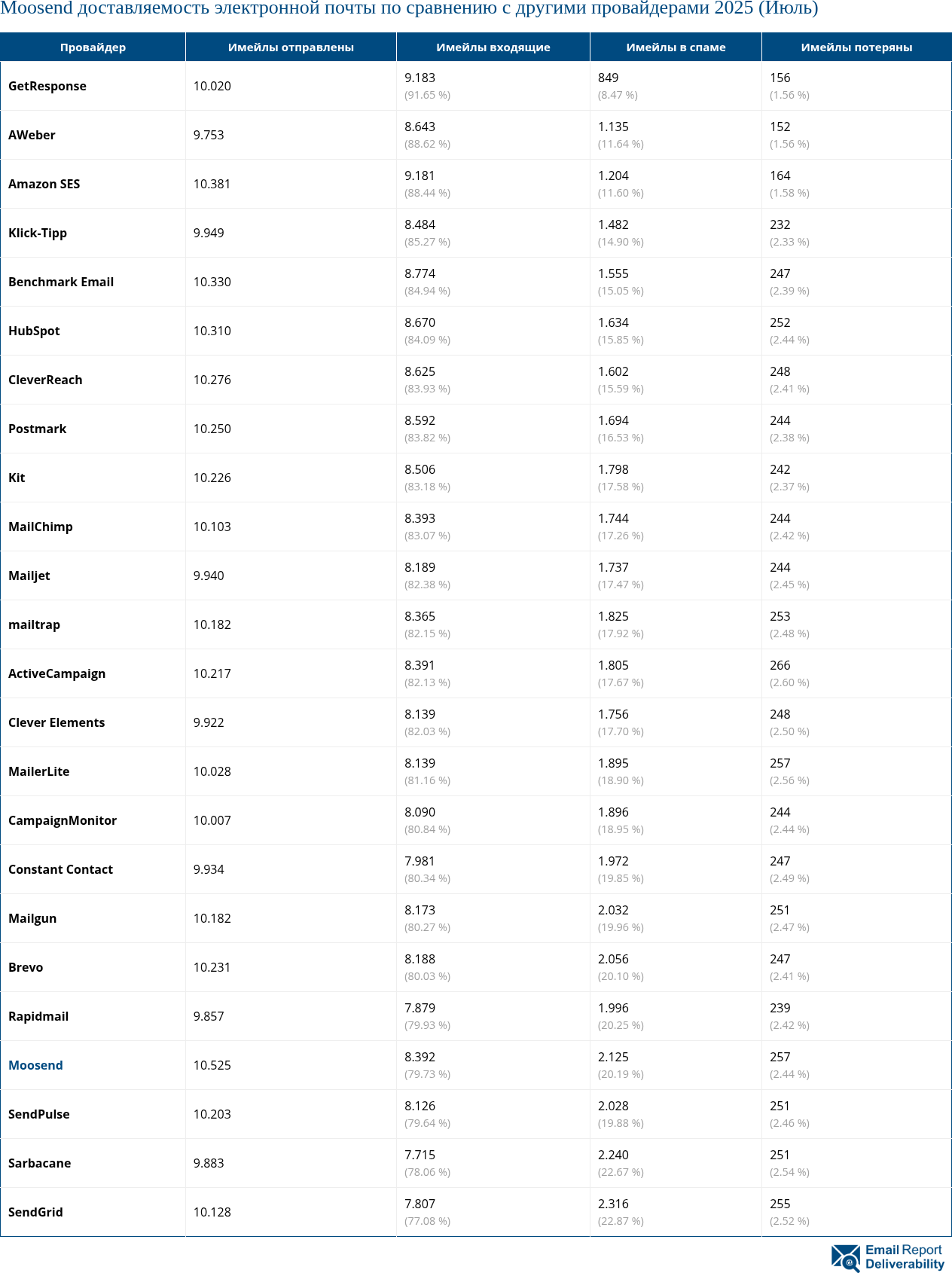Click the Провайдер column header

click(93, 47)
